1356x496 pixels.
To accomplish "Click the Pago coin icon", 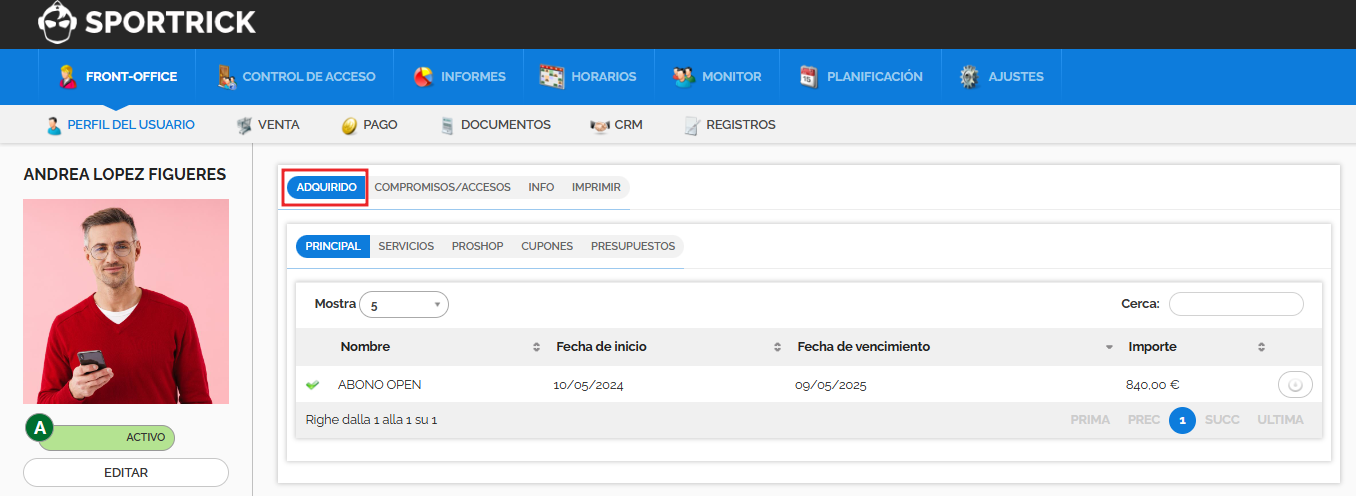I will pyautogui.click(x=349, y=126).
